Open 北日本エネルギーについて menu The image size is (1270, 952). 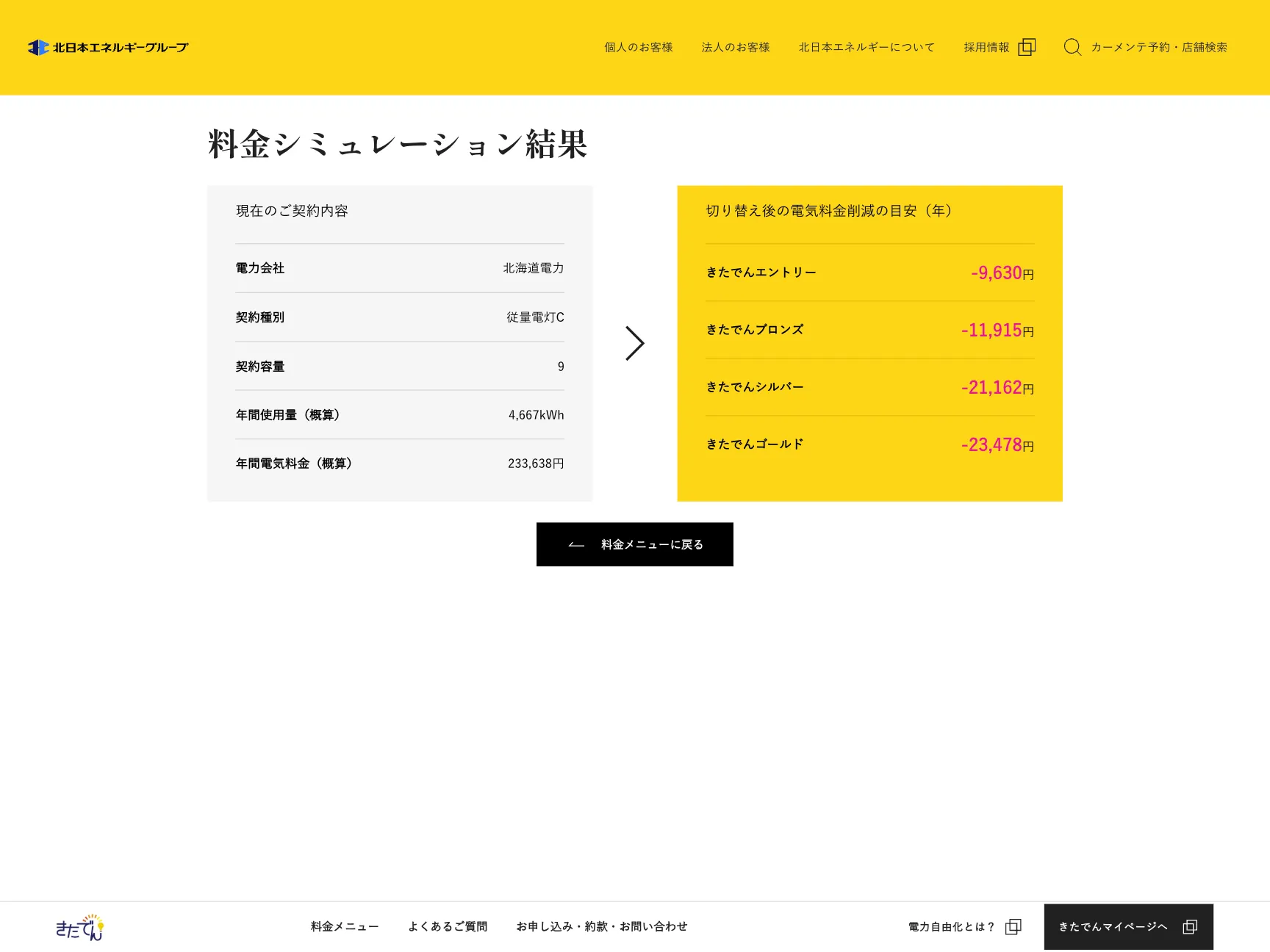866,48
